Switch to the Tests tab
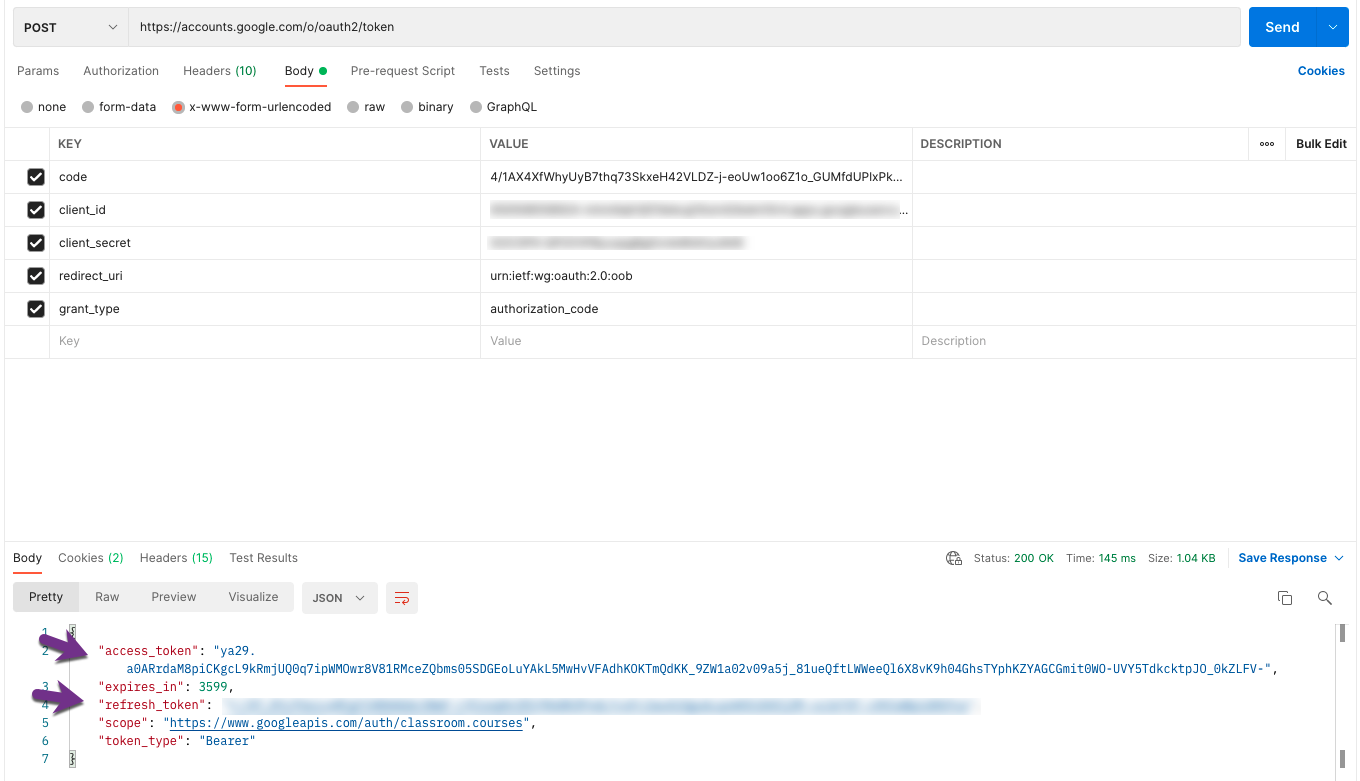Screen dimensions: 1360x781 point(494,71)
